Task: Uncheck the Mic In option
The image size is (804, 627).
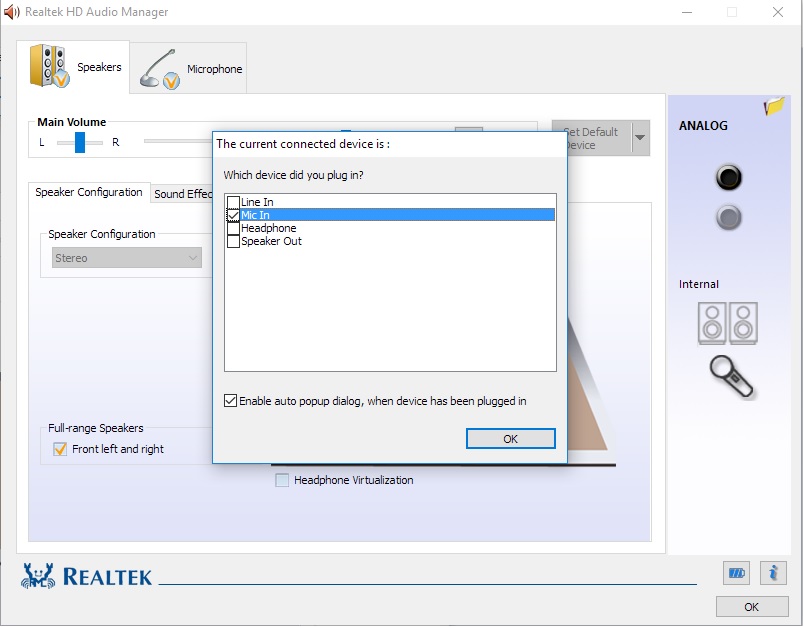Action: (233, 215)
